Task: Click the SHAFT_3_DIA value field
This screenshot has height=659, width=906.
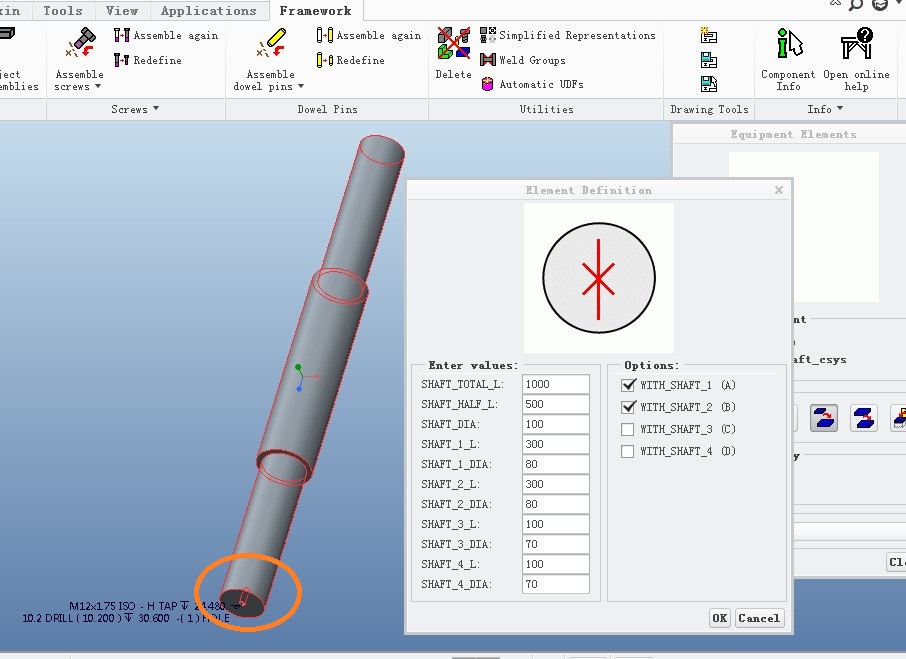Action: [x=556, y=544]
